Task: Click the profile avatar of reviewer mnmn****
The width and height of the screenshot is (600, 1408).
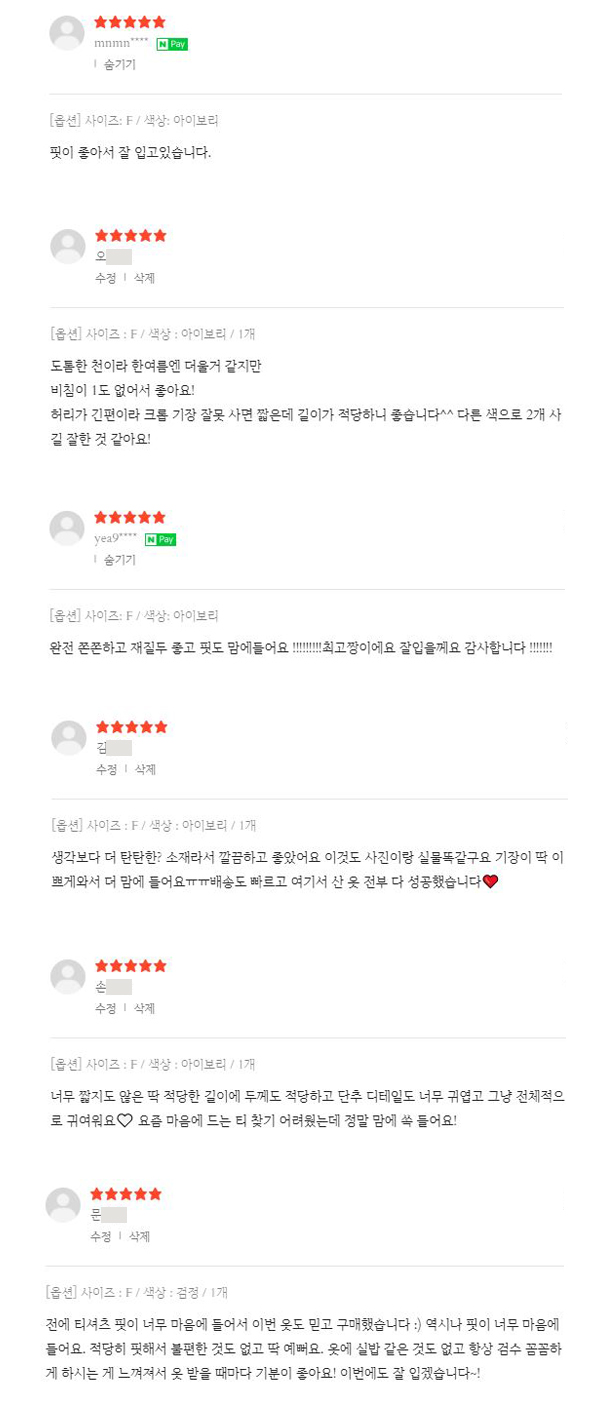Action: point(67,33)
